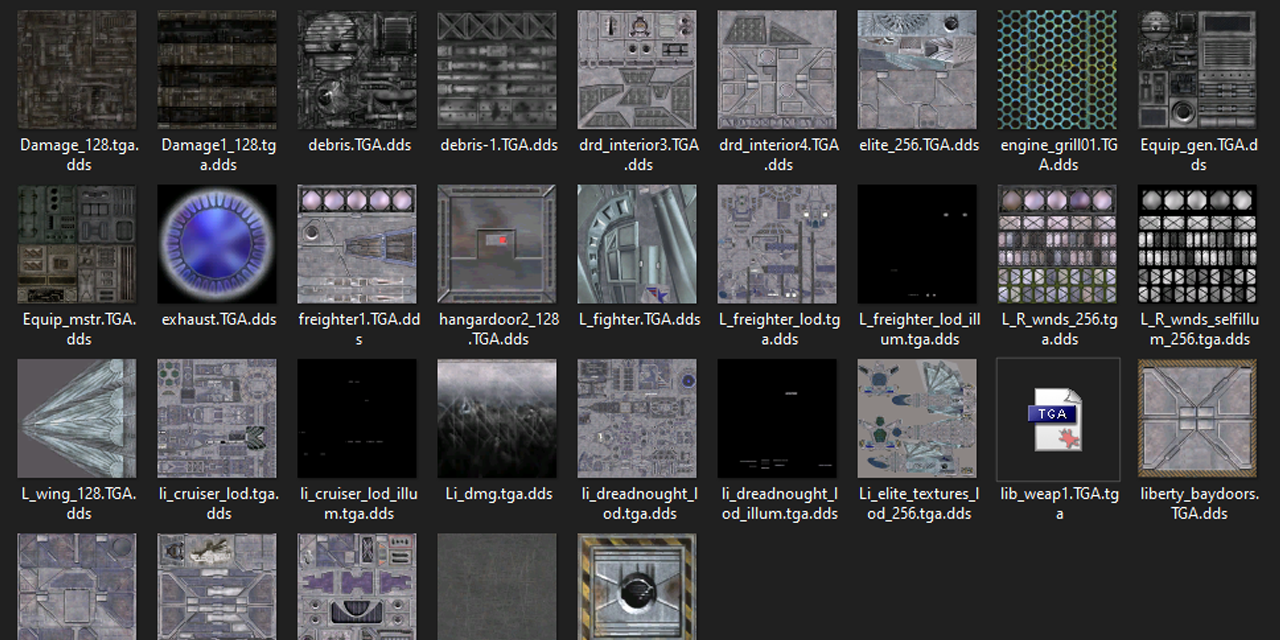Image resolution: width=1280 pixels, height=640 pixels.
Task: Select the debris.TGA.dds file
Action: [x=357, y=68]
